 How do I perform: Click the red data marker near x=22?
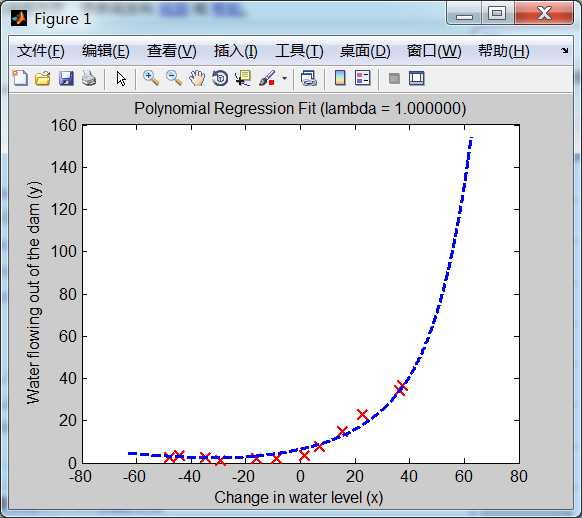(362, 415)
